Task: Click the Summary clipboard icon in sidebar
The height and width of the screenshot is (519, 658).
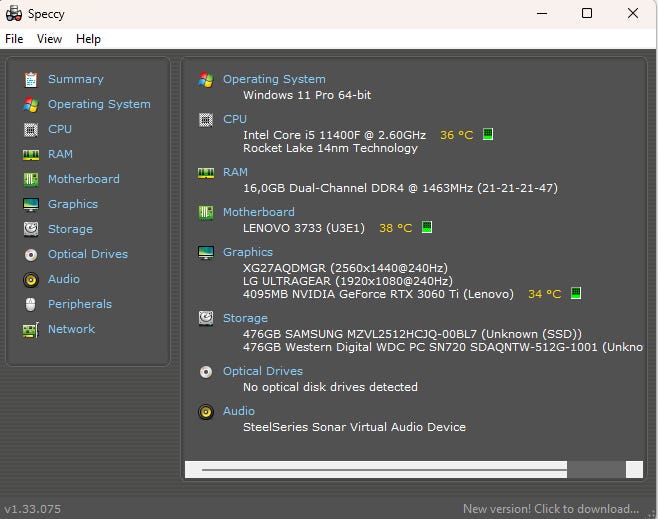Action: (31, 80)
